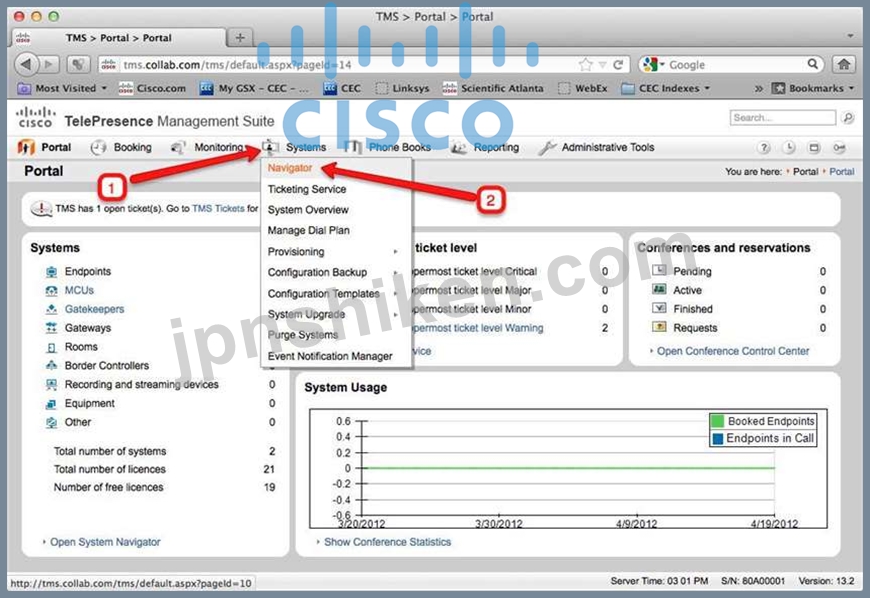870x598 pixels.
Task: Open the browser home page button
Action: (843, 64)
